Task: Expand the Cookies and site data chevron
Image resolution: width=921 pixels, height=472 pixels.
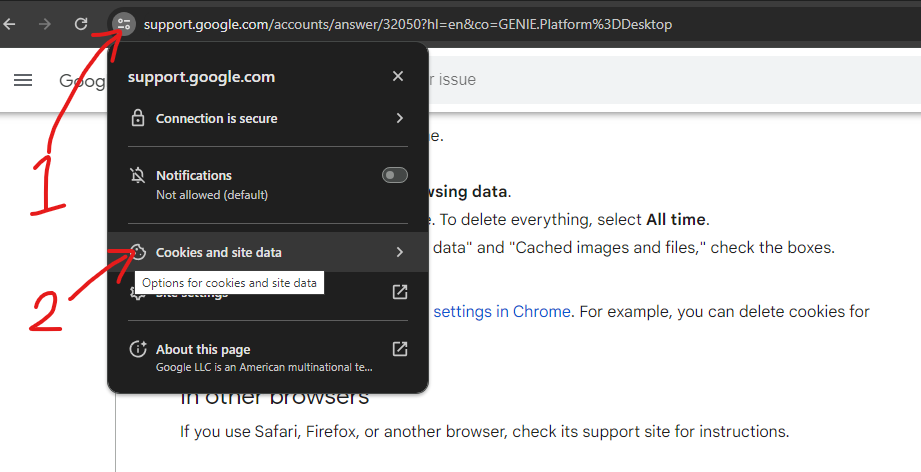Action: pyautogui.click(x=399, y=252)
